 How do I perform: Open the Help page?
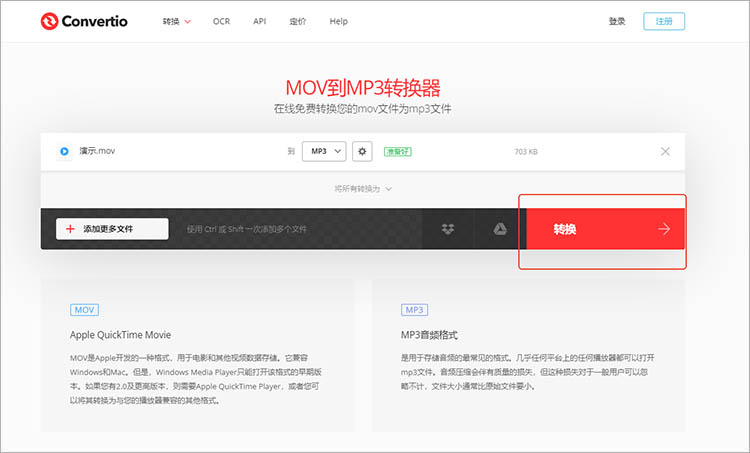[x=338, y=21]
